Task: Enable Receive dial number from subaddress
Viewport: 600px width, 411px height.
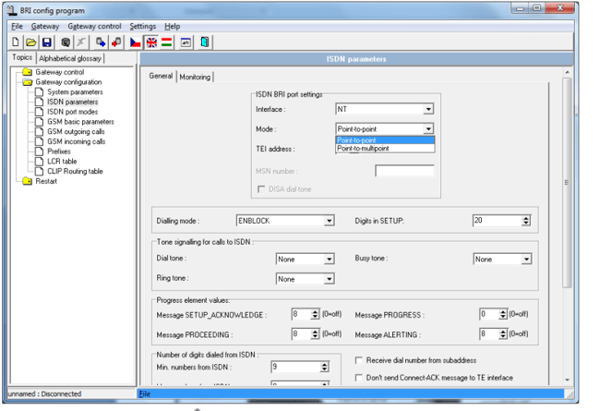Action: [359, 360]
